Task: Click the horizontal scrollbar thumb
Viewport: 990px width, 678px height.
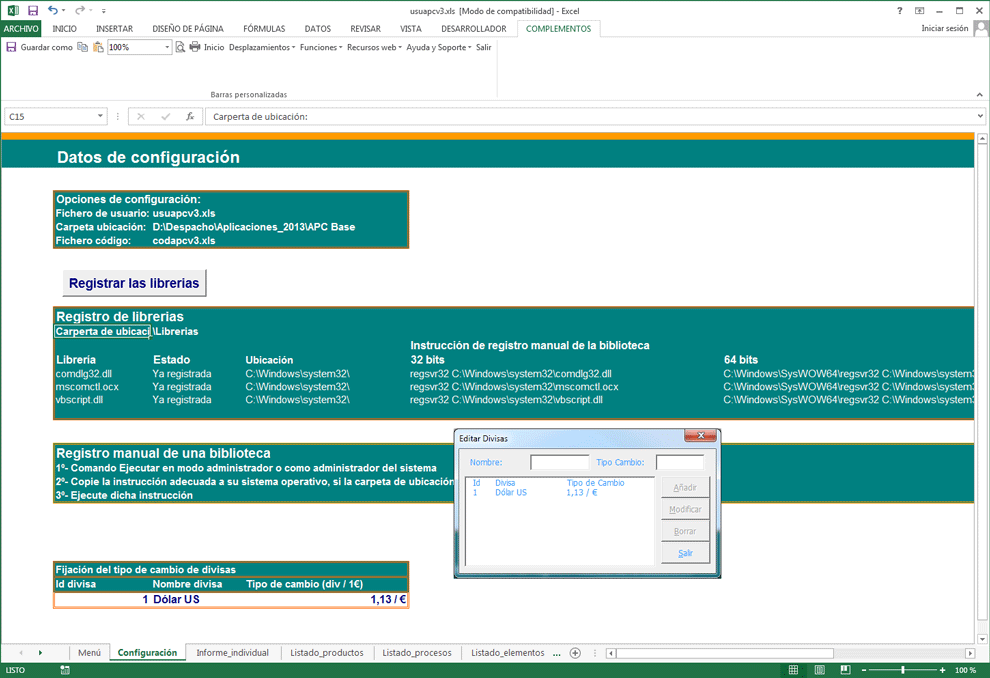Action: click(725, 653)
